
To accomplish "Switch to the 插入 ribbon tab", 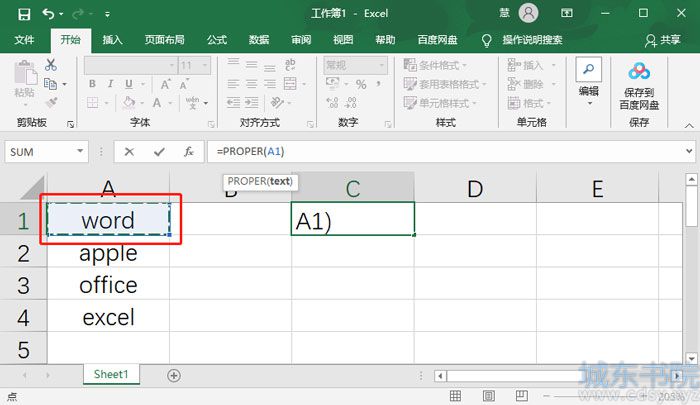I will (112, 40).
